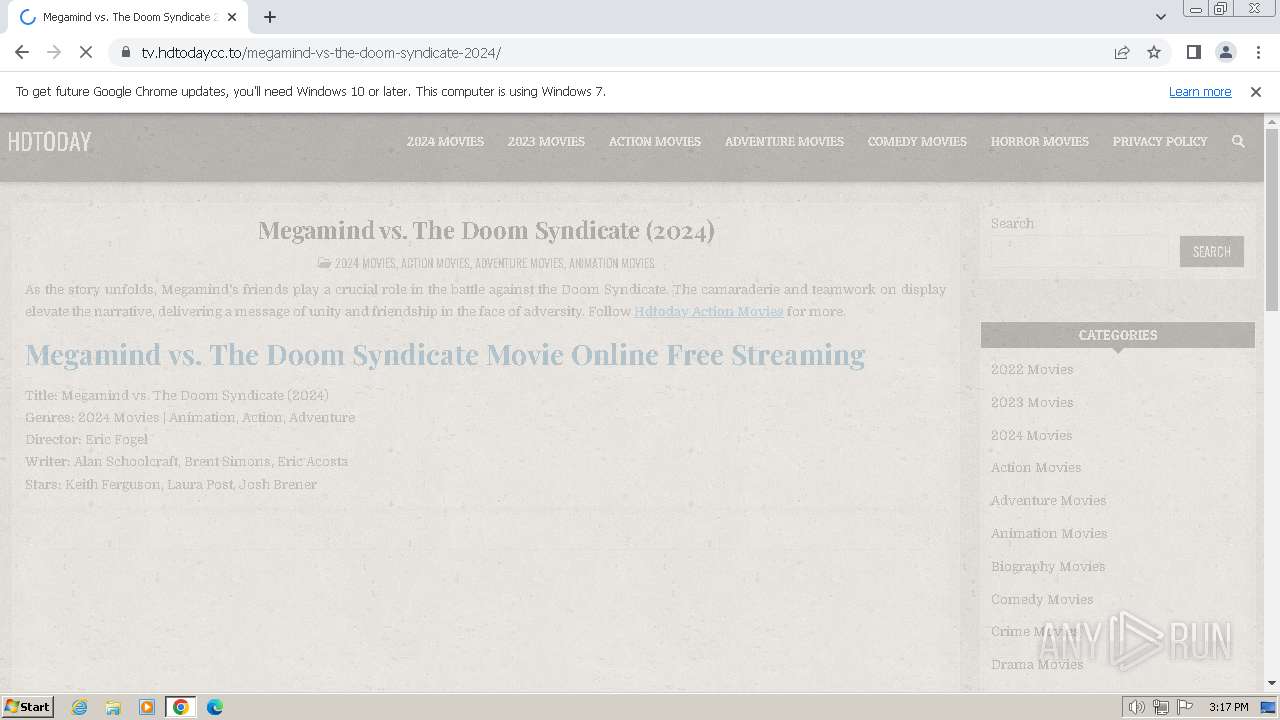Open the Biography Movies category
Viewport: 1280px width, 720px height.
coord(1048,566)
